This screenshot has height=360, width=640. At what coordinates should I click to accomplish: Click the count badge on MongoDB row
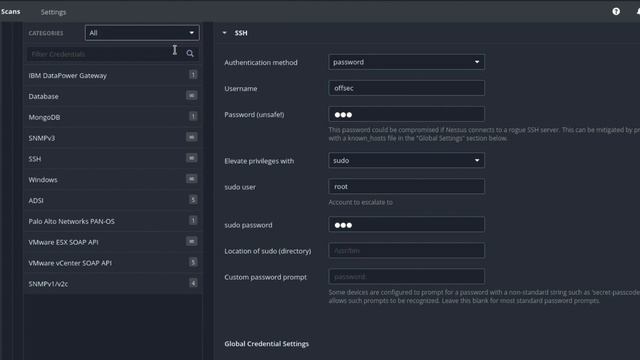(193, 116)
